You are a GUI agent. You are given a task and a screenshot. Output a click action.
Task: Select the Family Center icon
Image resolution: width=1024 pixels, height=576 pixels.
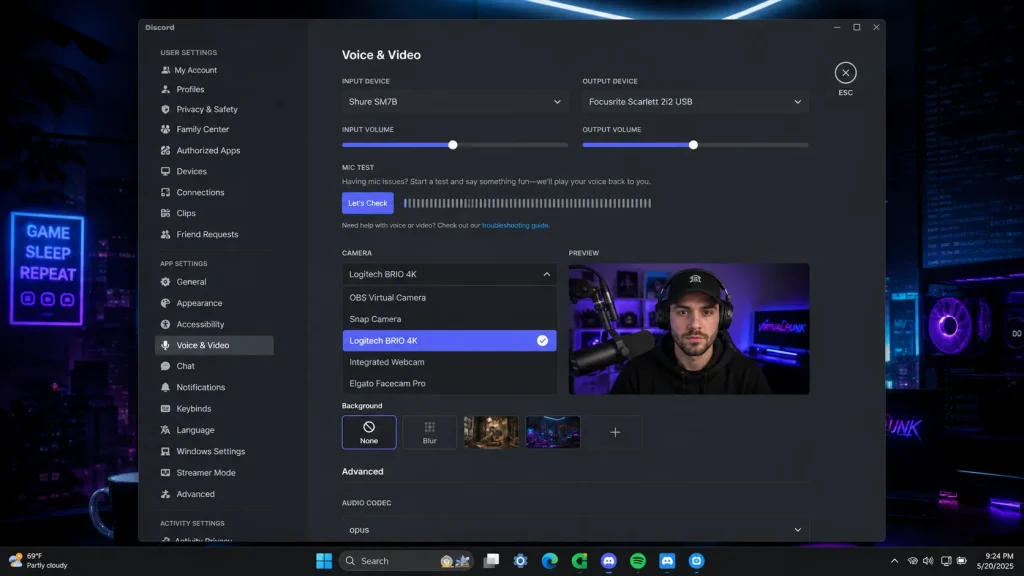point(165,129)
